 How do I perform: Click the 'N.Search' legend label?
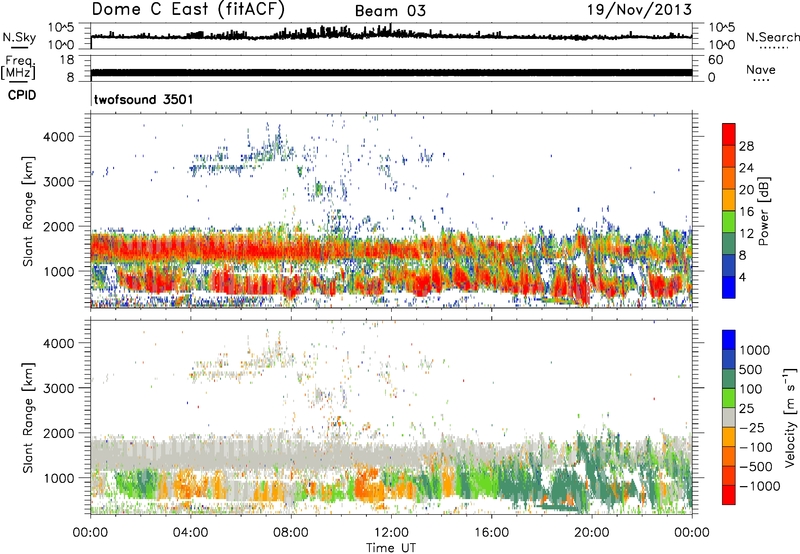point(772,37)
